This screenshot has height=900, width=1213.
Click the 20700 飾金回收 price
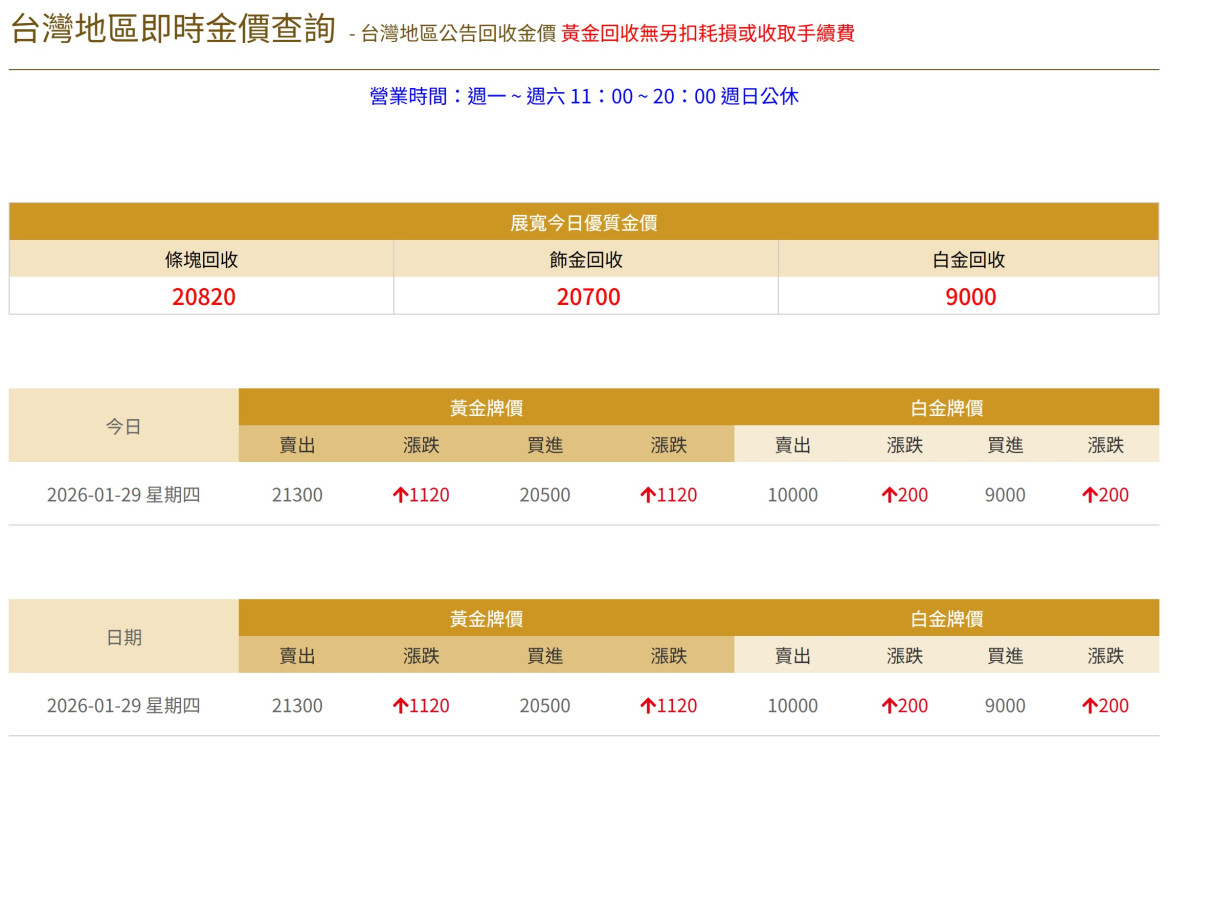click(x=589, y=297)
